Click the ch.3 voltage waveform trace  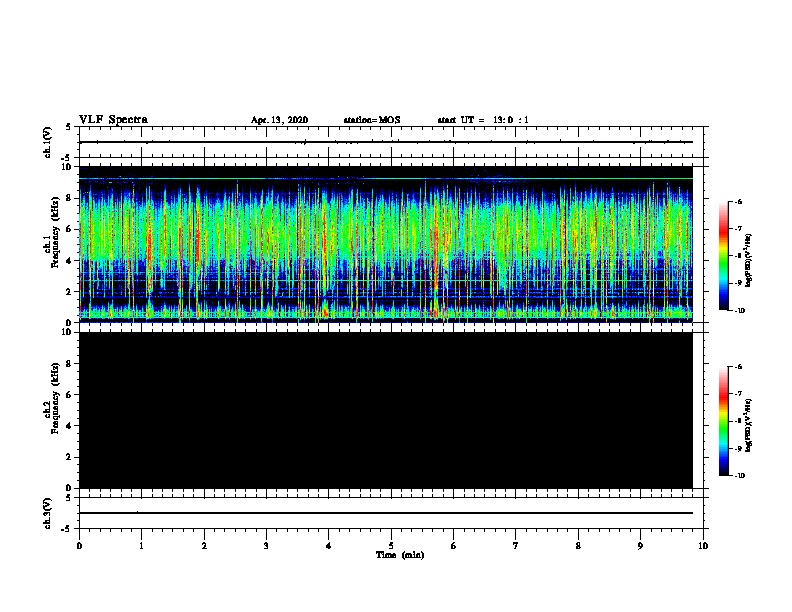[x=386, y=513]
